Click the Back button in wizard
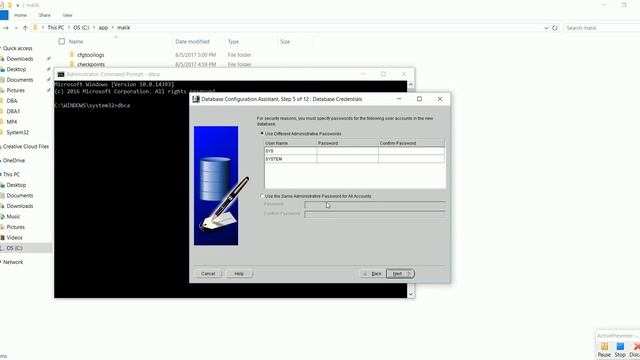640x360 pixels. [373, 273]
